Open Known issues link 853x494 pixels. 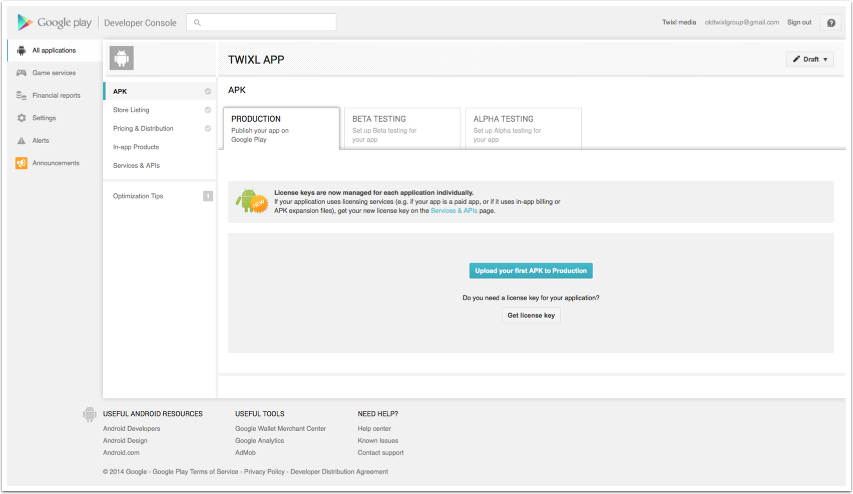(378, 441)
